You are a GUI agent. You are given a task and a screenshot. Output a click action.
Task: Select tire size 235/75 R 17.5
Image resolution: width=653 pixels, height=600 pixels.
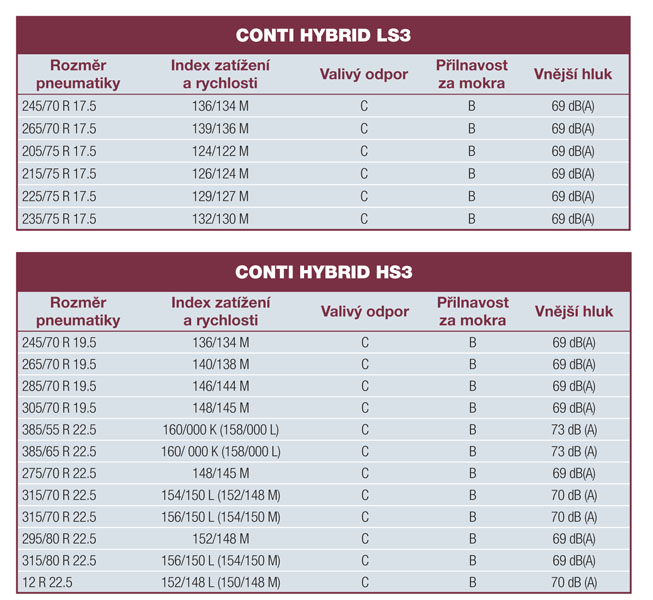(x=59, y=219)
